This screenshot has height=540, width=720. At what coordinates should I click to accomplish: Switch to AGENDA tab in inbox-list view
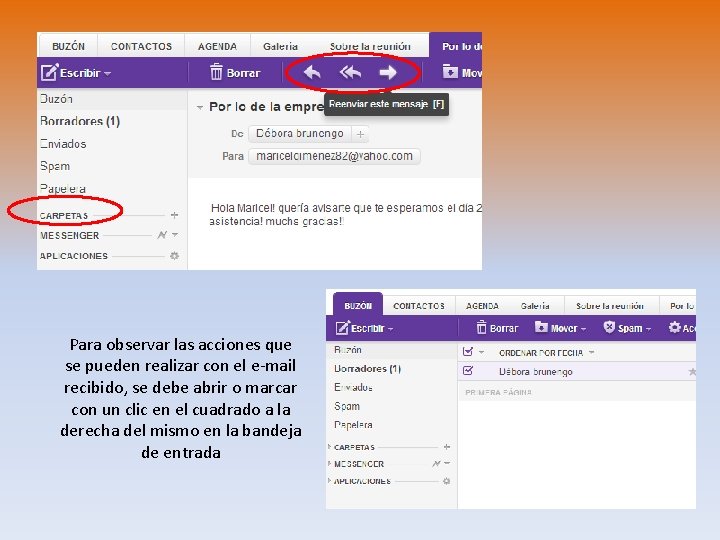[482, 306]
